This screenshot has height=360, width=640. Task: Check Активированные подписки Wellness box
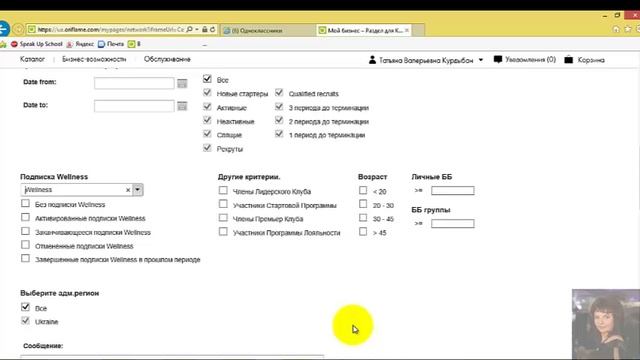coord(25,217)
